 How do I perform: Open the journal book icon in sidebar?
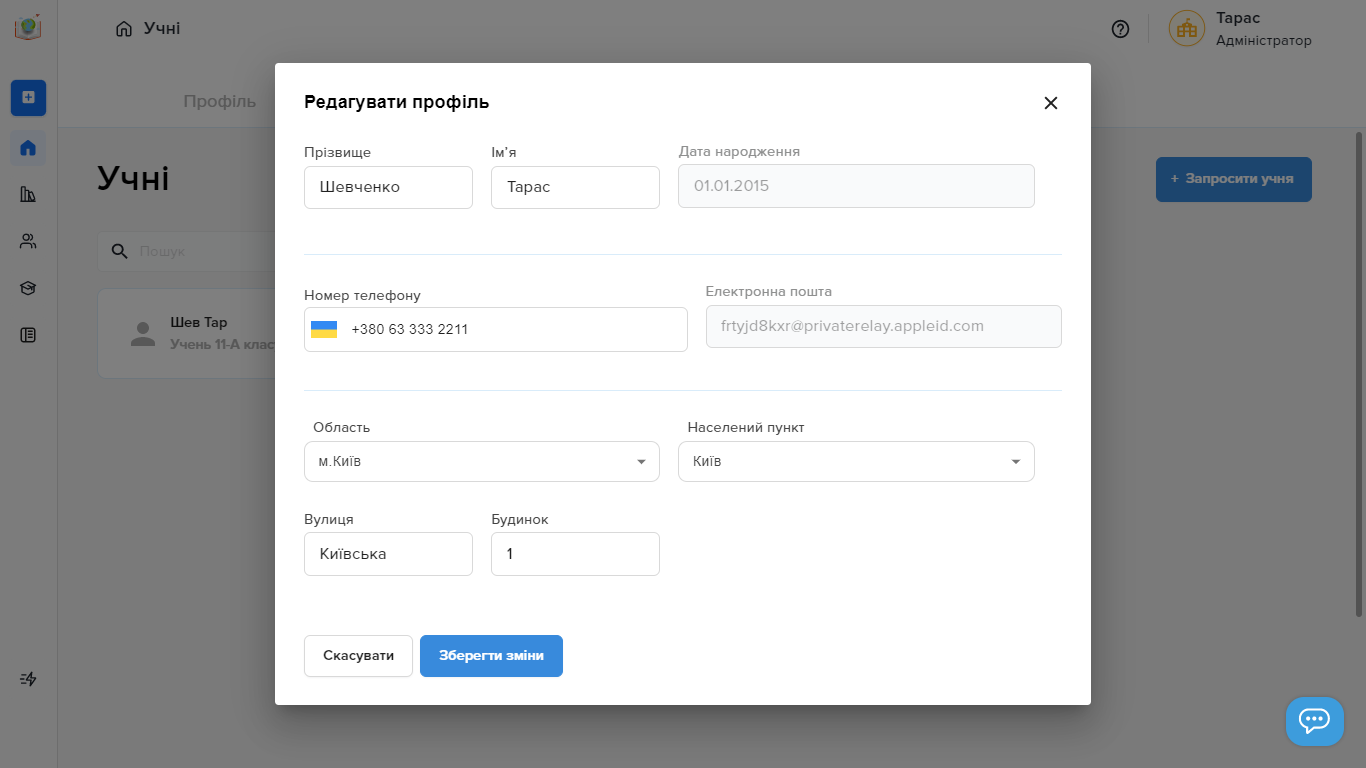pyautogui.click(x=28, y=335)
